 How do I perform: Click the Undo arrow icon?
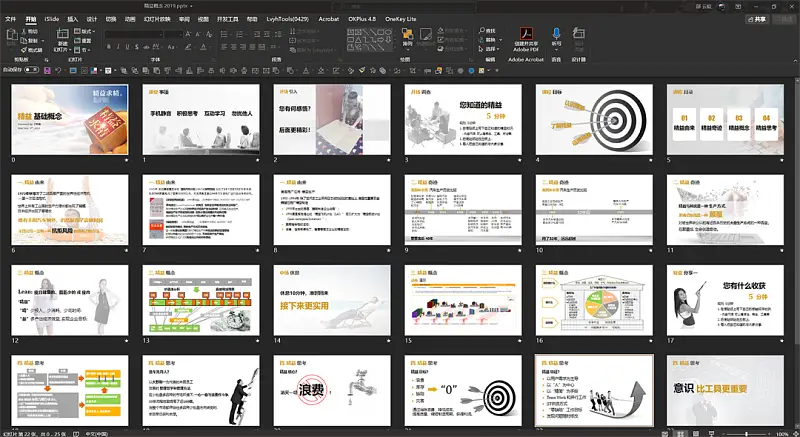[x=58, y=70]
